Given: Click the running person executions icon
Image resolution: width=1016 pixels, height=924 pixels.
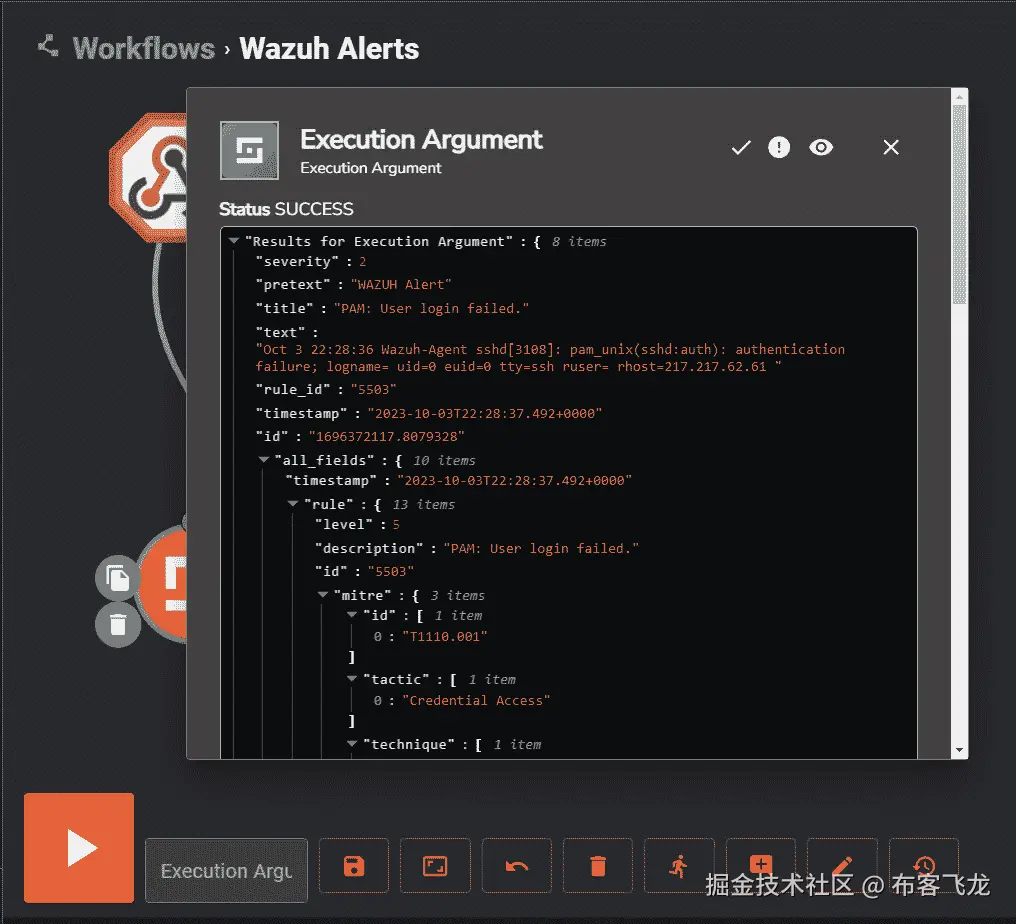Looking at the screenshot, I should coord(679,866).
